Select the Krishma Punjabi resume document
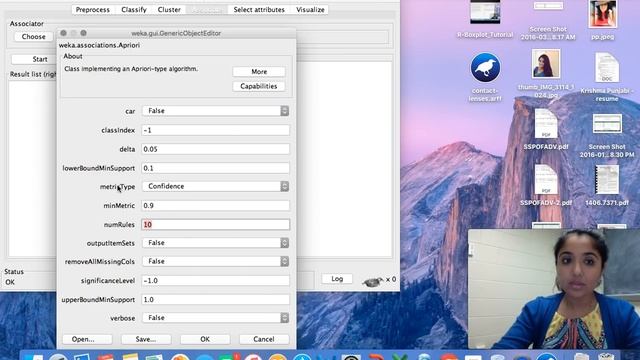This screenshot has width=640, height=360. 607,68
